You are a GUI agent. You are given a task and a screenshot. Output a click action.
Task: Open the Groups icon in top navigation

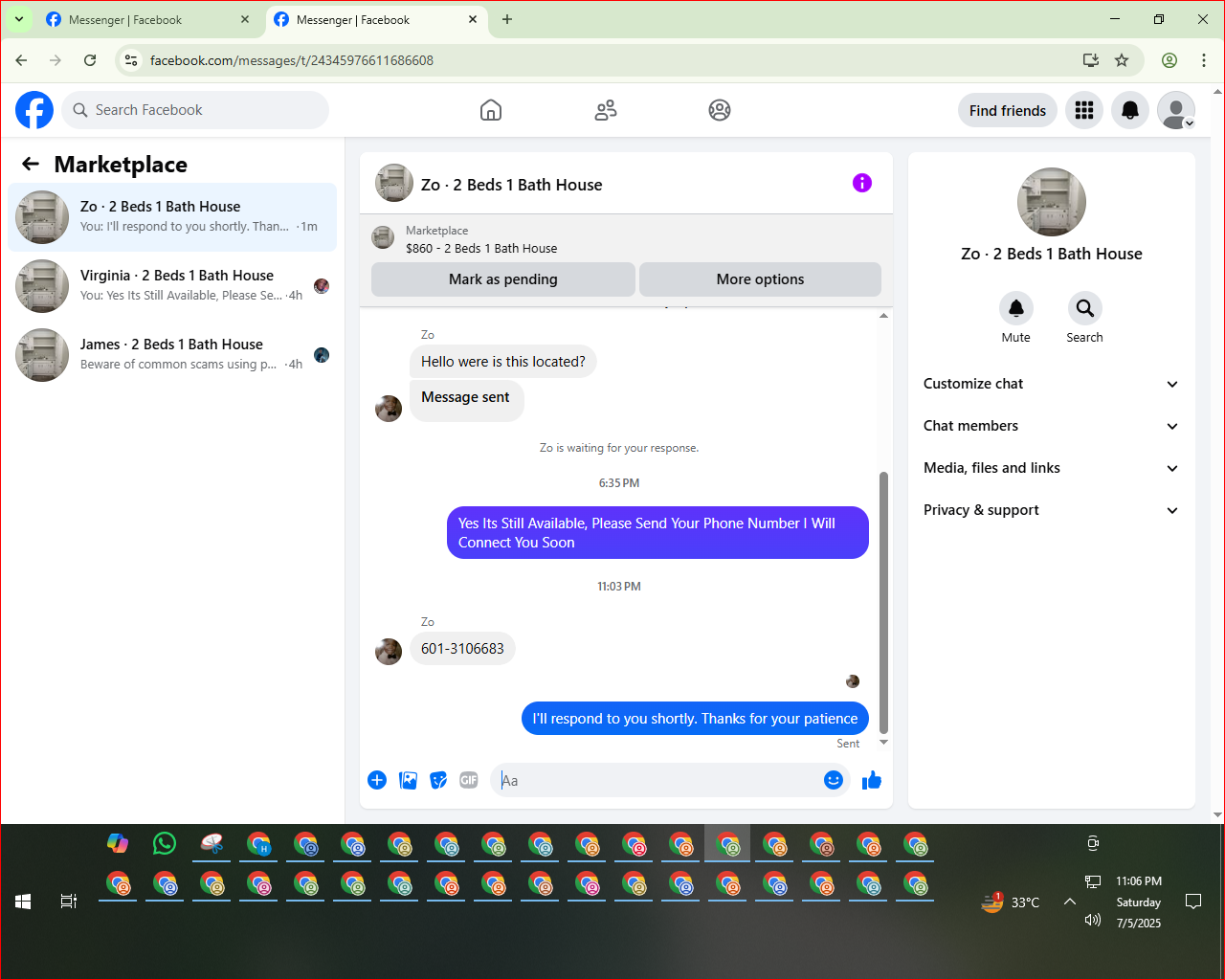(x=720, y=110)
